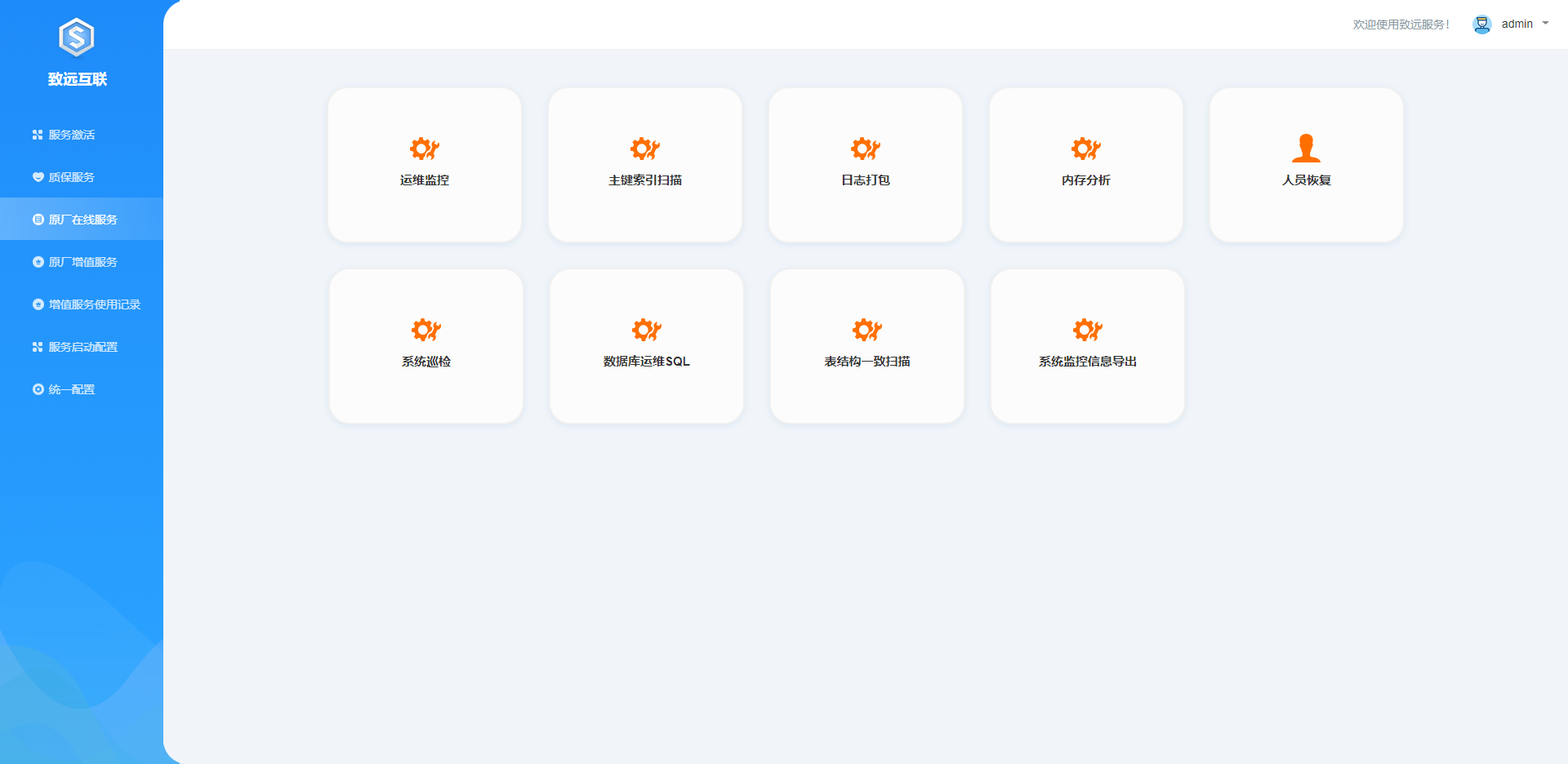Click the round icon beside 统一配置
This screenshot has height=764, width=1568.
tap(38, 389)
